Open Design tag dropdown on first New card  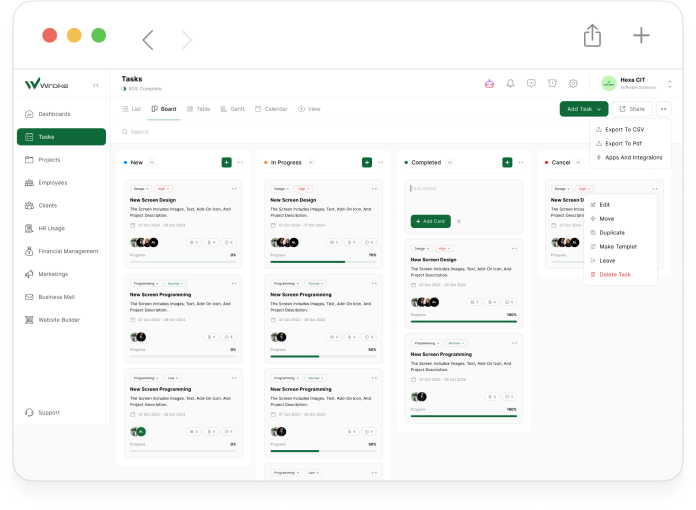141,189
